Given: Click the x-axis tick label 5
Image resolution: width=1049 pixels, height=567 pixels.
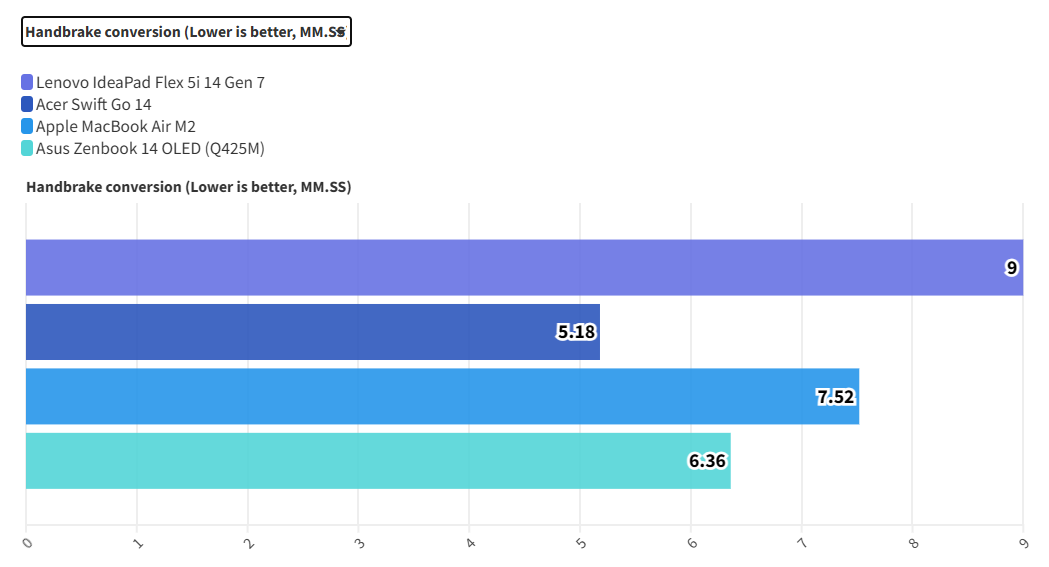Looking at the screenshot, I should 581,543.
